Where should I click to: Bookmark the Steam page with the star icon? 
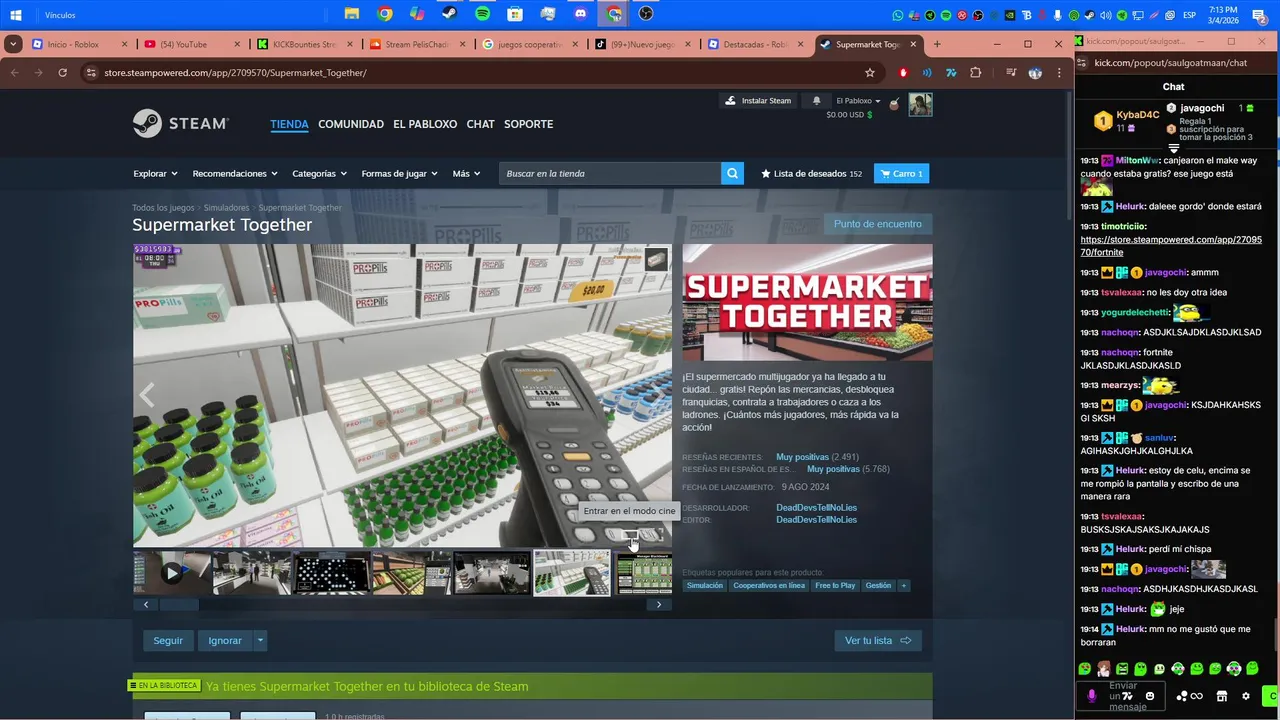tap(870, 73)
